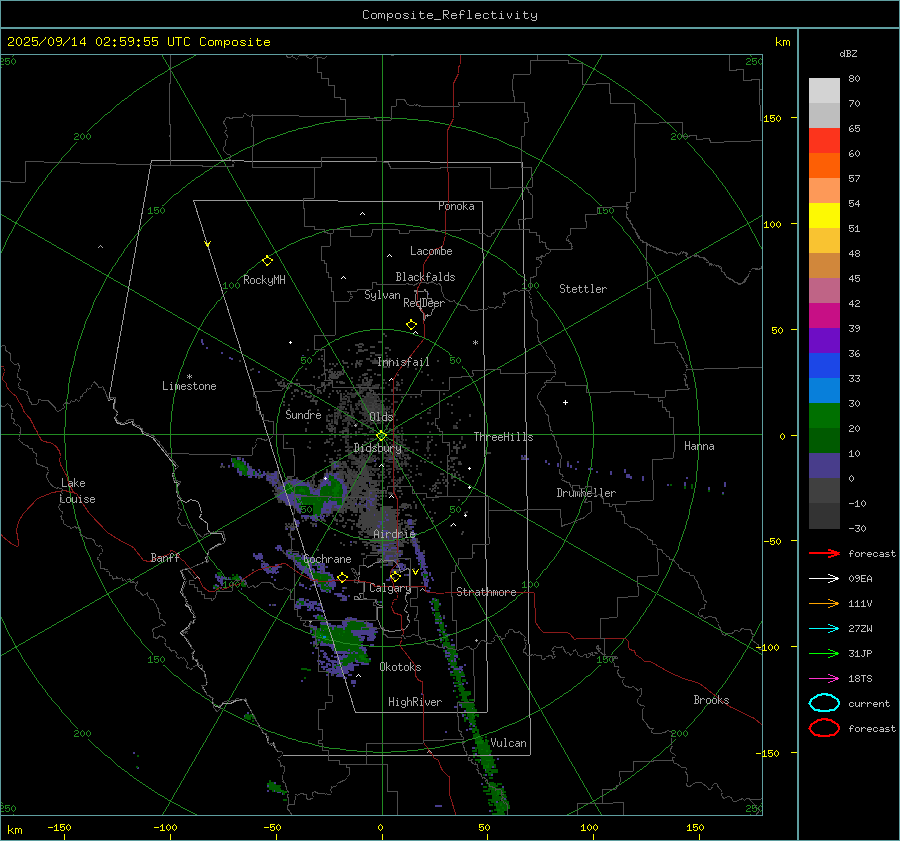Select the indigo 10–0 dBZ swatch
This screenshot has height=841, width=900.
[x=824, y=466]
